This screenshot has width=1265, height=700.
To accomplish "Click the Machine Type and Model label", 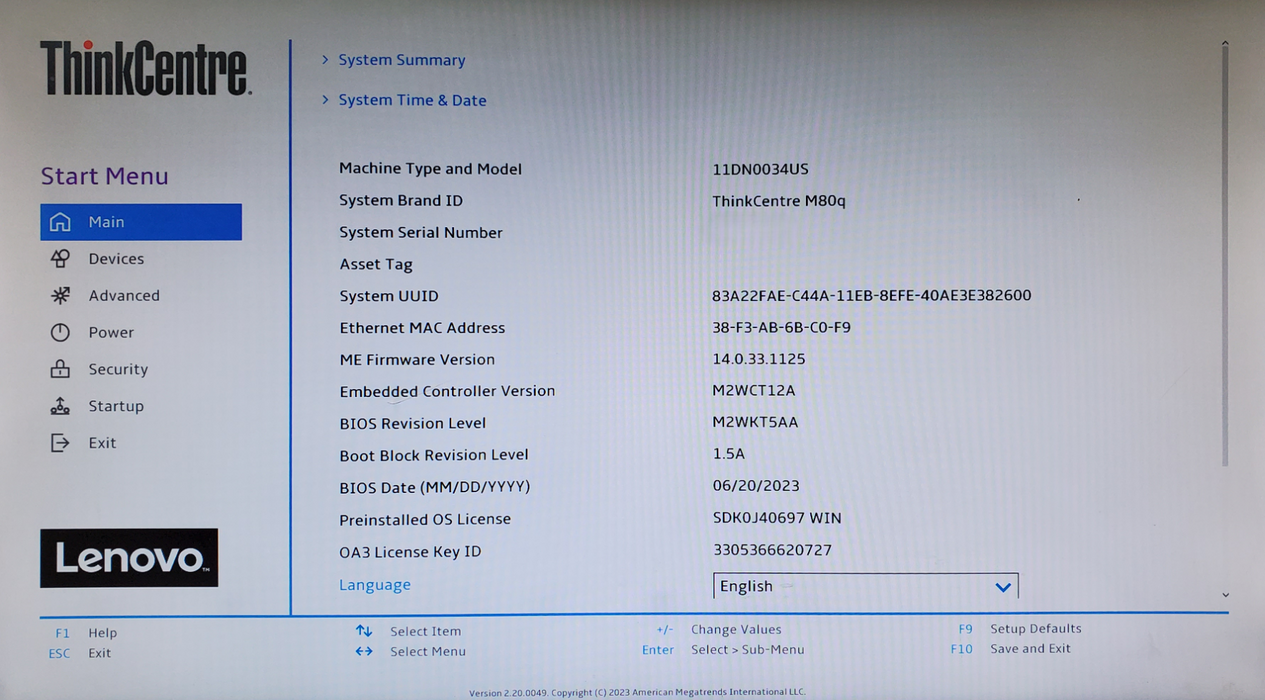I will 431,169.
